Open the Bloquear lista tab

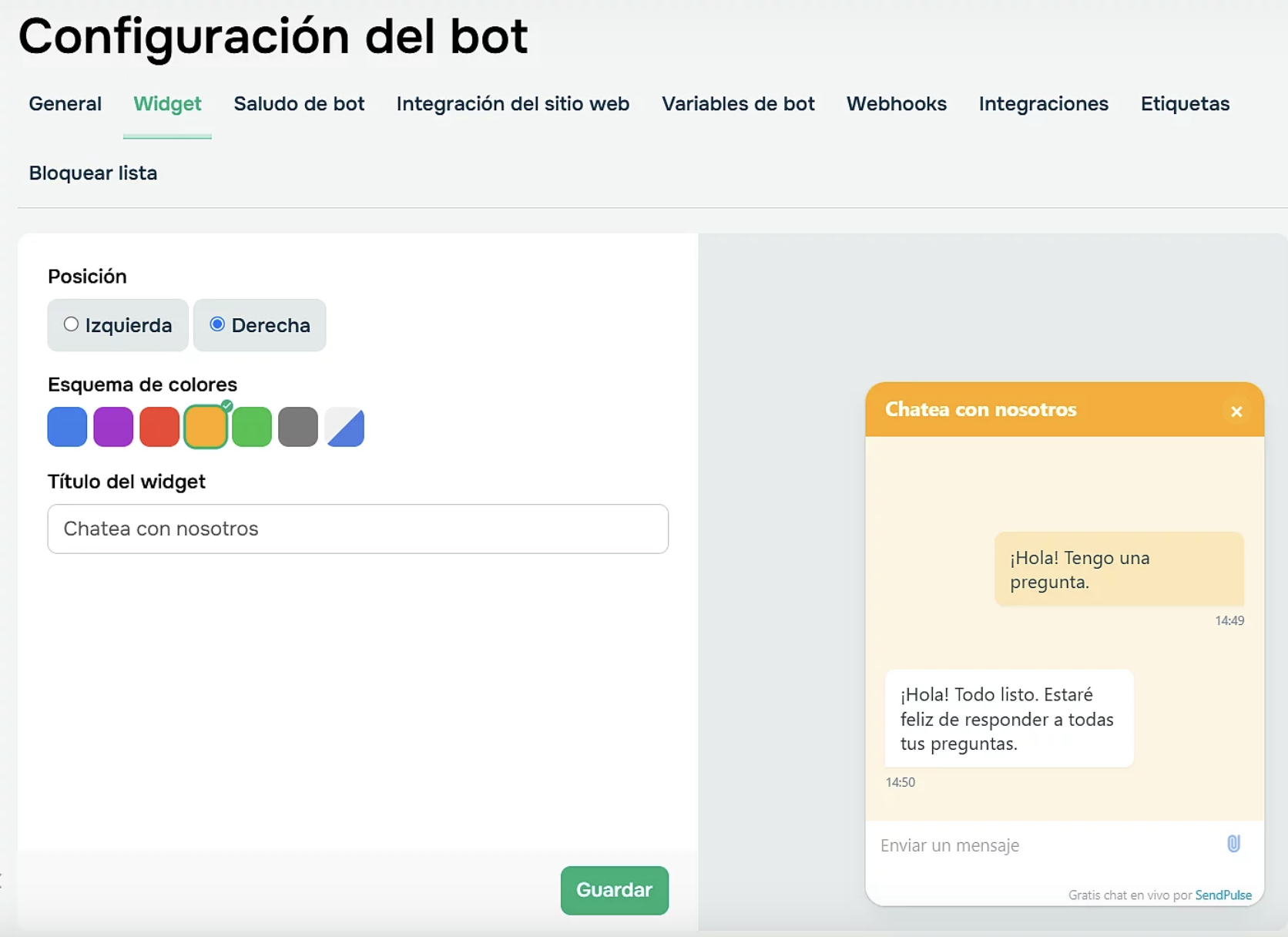93,173
